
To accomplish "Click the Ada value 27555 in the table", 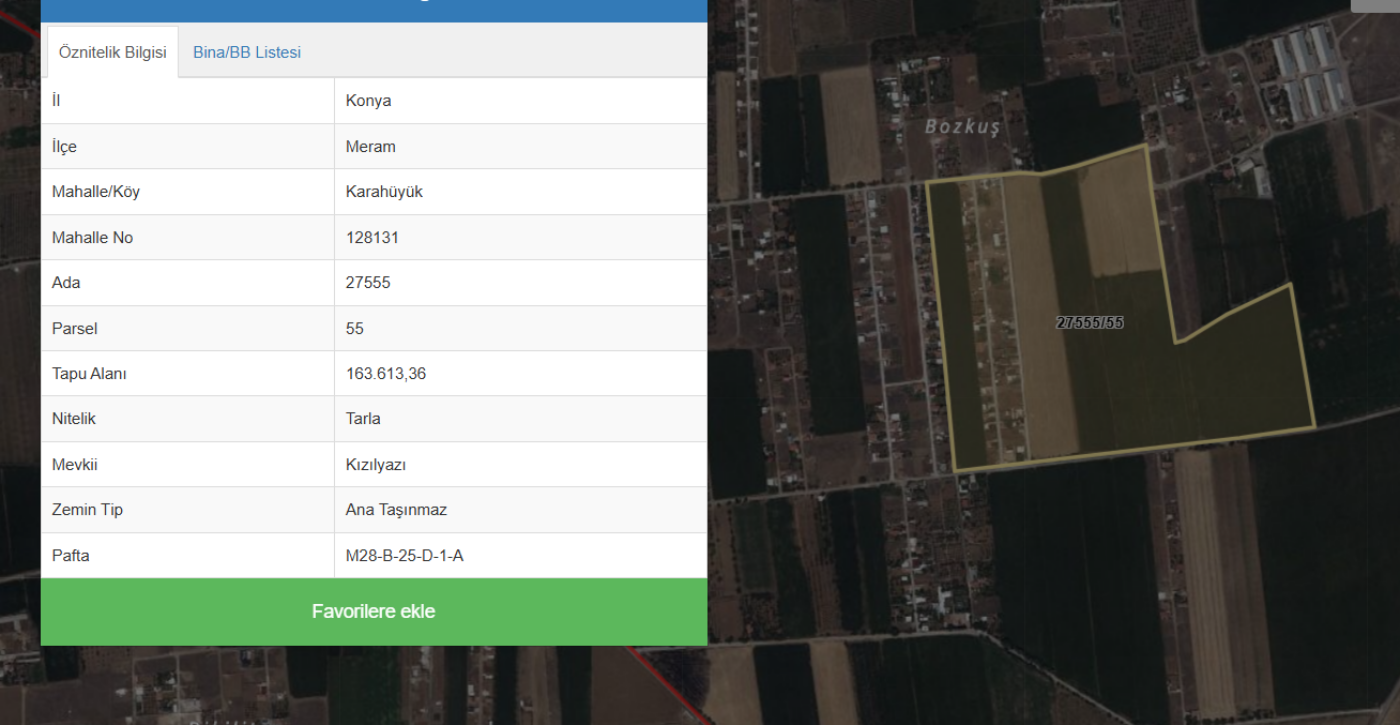I will pyautogui.click(x=368, y=283).
